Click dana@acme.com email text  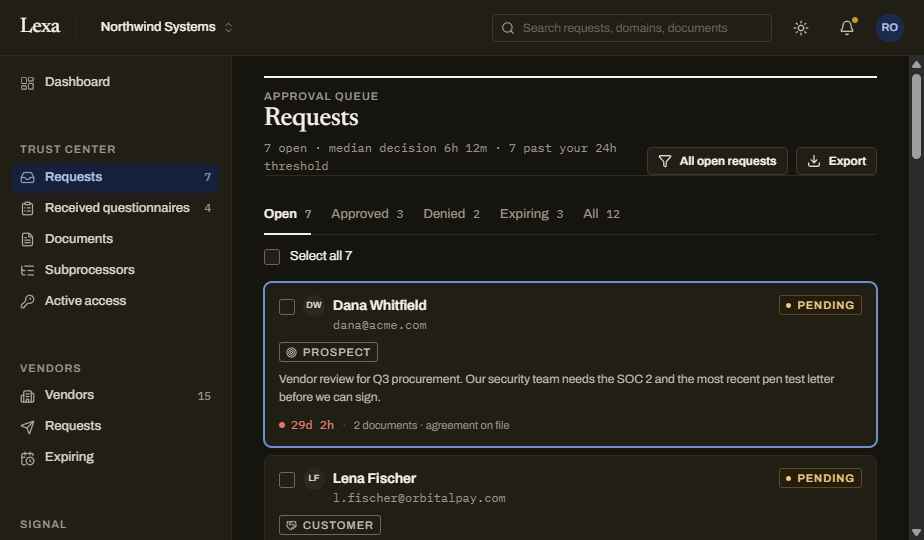coord(380,325)
